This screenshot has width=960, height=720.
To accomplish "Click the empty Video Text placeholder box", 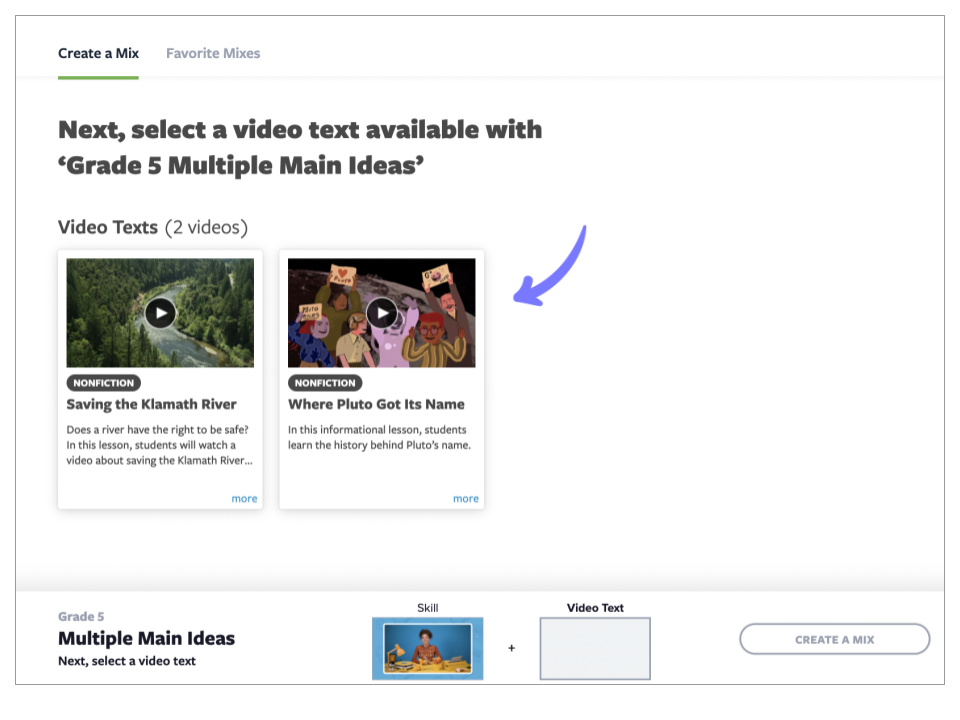I will 595,648.
